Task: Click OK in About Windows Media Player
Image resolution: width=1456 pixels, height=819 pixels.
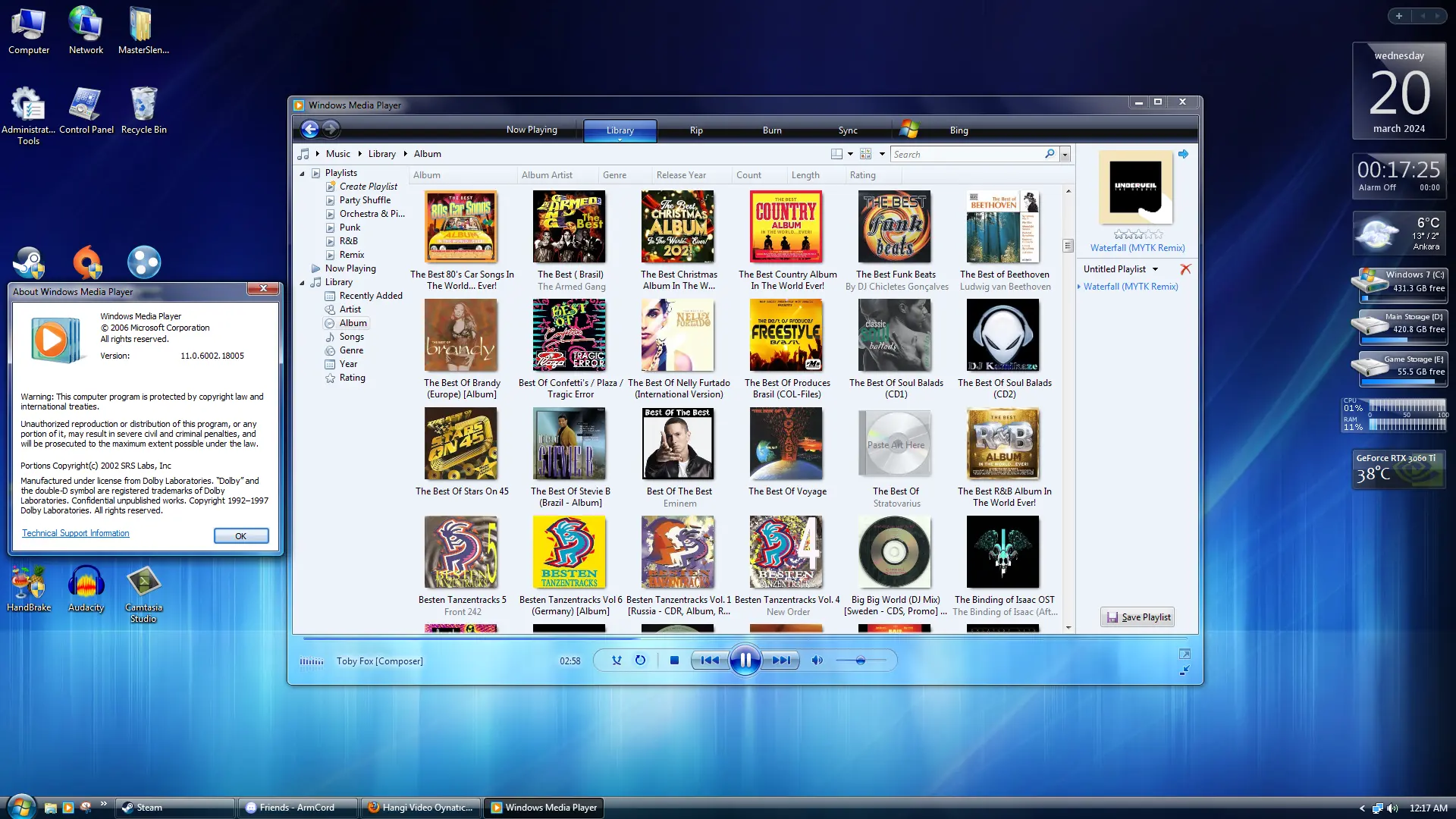Action: point(241,536)
